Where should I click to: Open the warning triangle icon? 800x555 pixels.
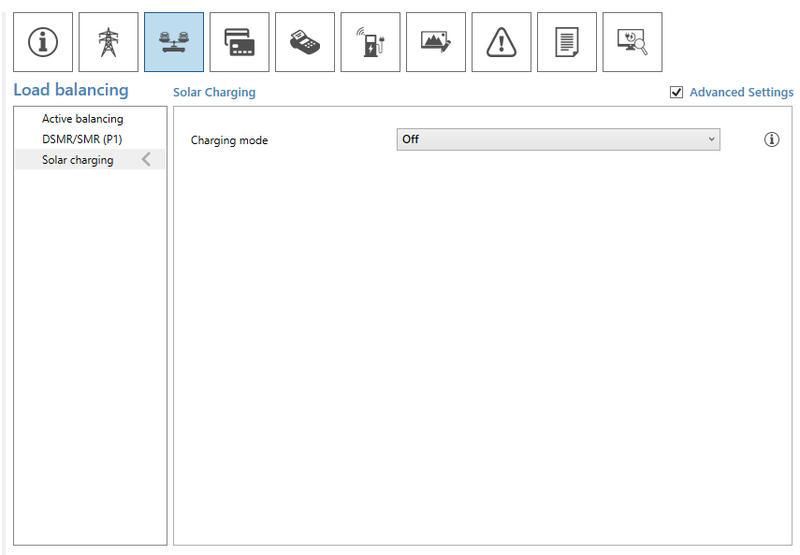(501, 42)
